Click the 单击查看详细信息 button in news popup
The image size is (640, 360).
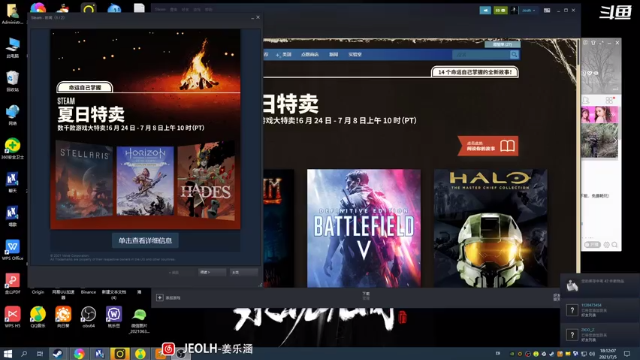click(x=145, y=240)
